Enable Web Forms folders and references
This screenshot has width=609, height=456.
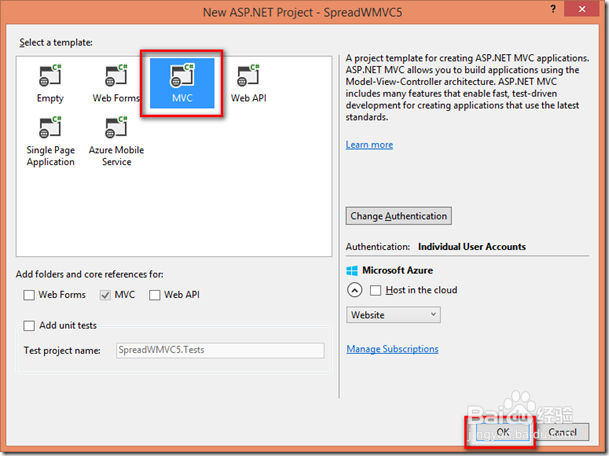[29, 295]
